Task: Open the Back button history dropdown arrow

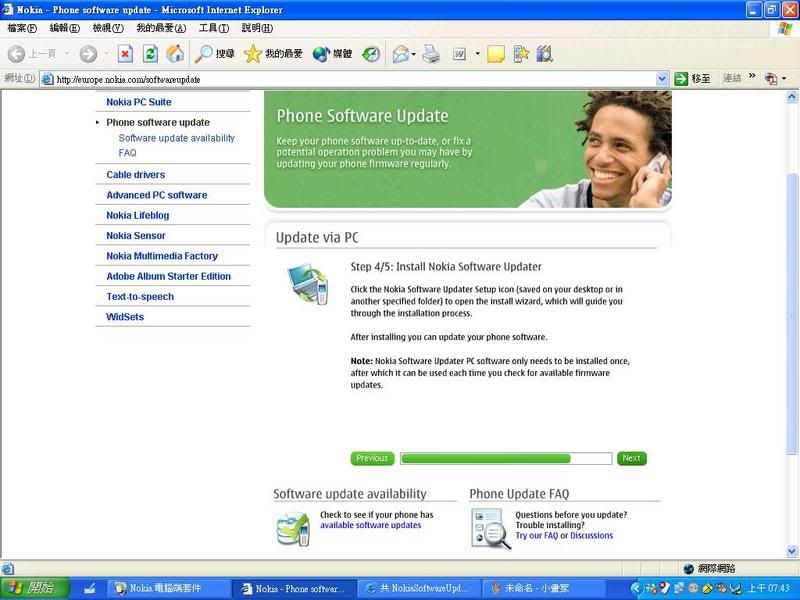Action: click(66, 54)
